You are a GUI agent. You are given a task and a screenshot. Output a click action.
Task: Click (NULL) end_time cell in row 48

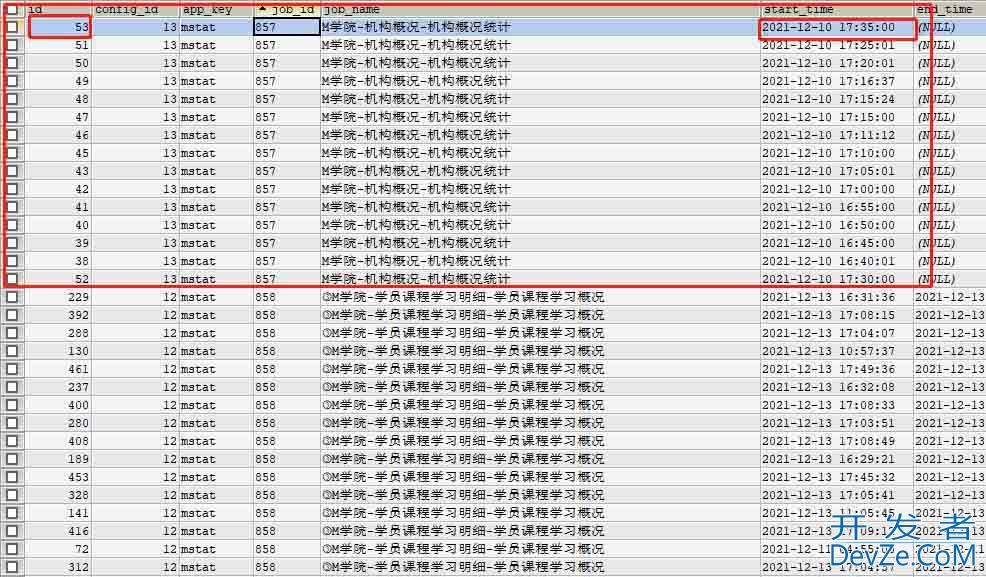click(x=950, y=99)
